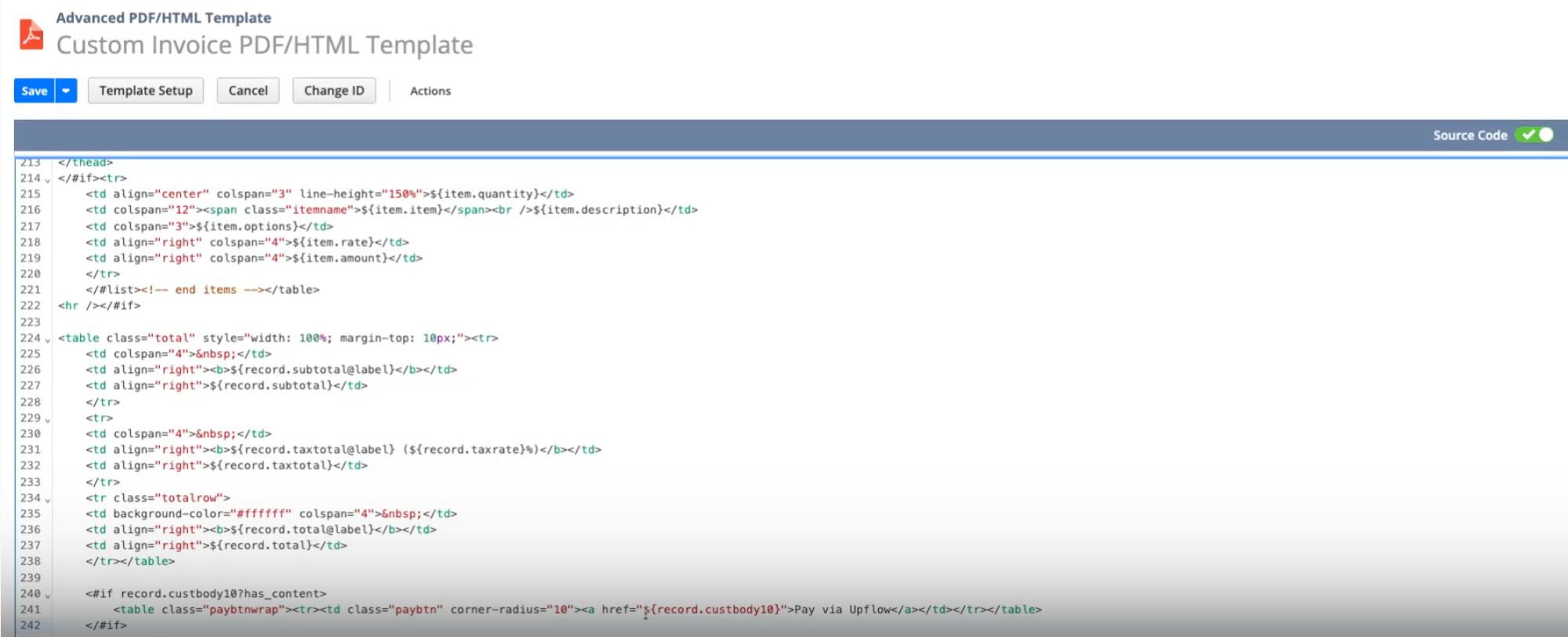Click the "#ffffff" color value on line 235
The height and width of the screenshot is (637, 1568).
click(261, 514)
